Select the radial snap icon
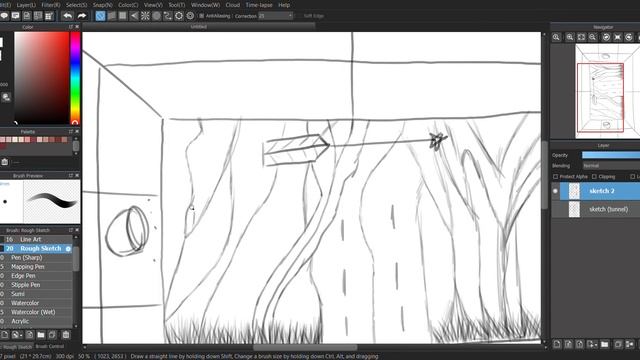 (145, 16)
